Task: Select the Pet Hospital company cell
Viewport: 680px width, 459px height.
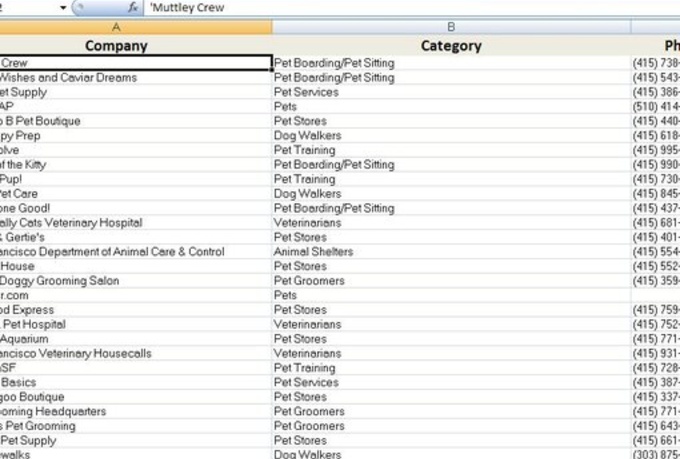Action: (x=136, y=325)
